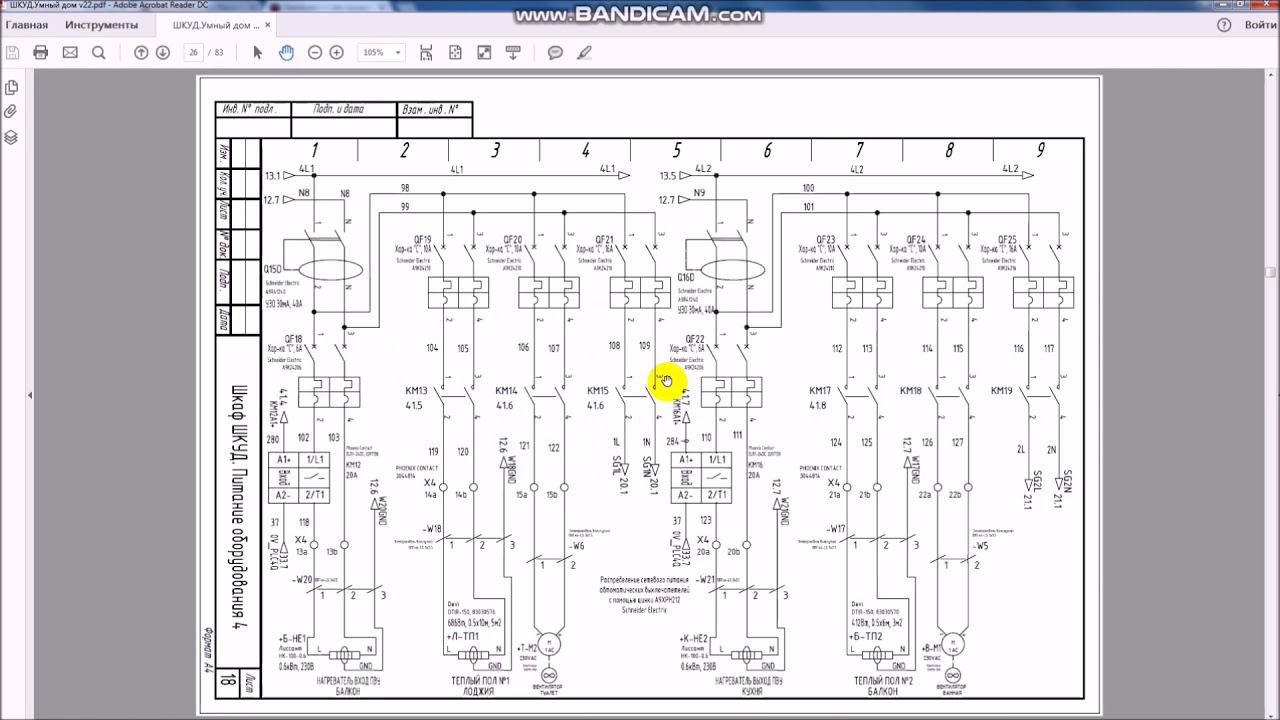The image size is (1280, 720).
Task: Click the fit-width scrolling mode icon
Action: (x=427, y=52)
